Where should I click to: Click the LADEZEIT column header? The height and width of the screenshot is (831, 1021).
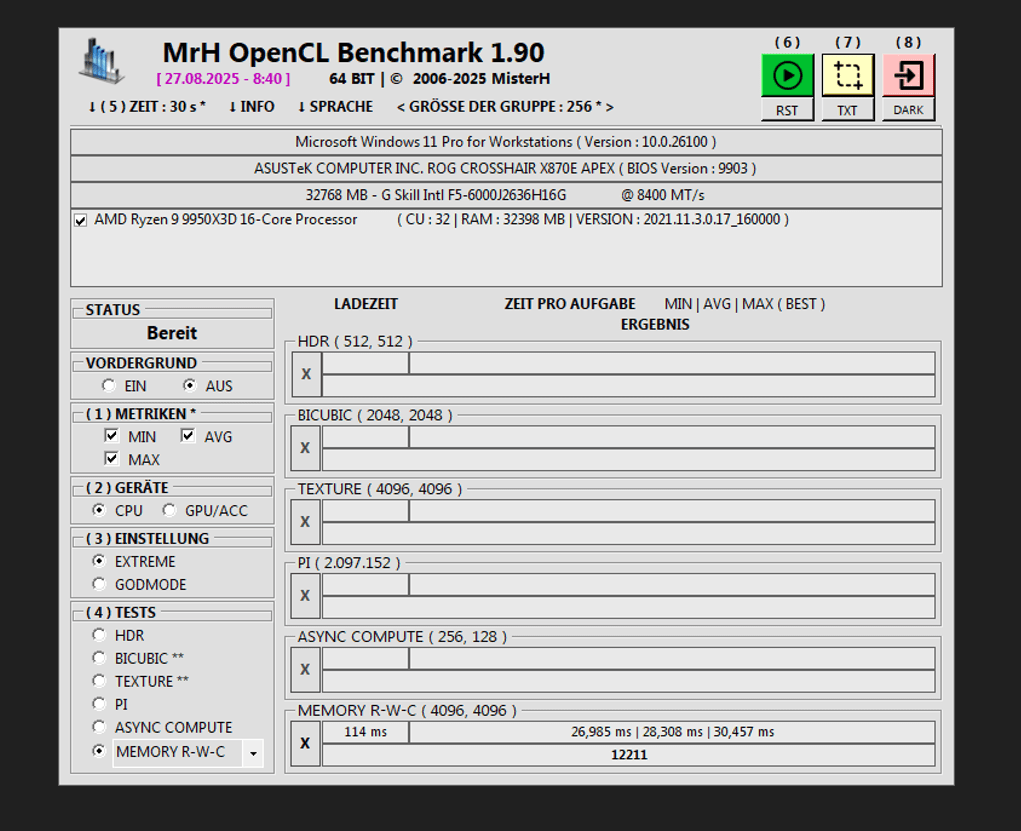(366, 304)
